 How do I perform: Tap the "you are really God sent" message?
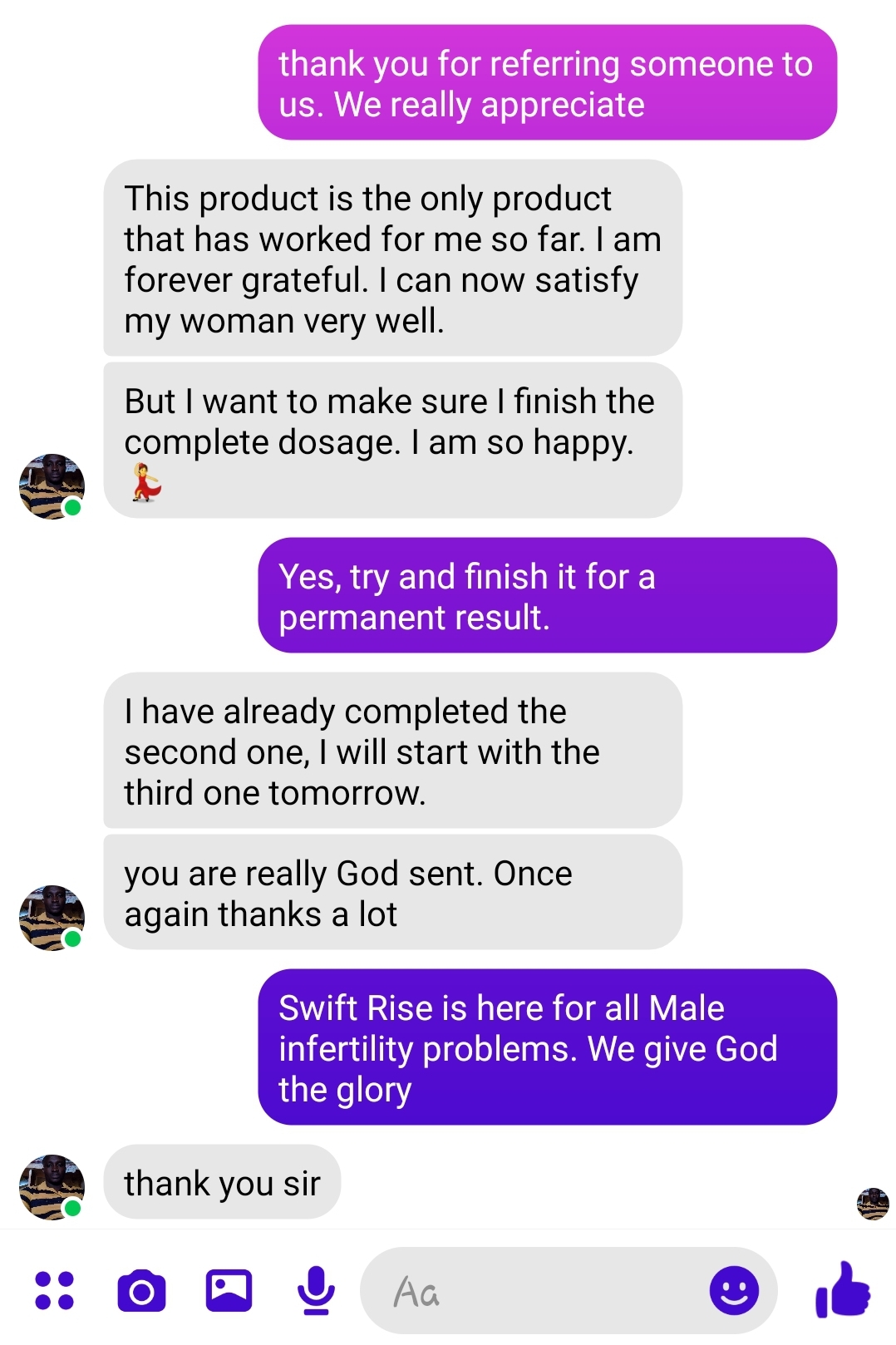[x=392, y=894]
